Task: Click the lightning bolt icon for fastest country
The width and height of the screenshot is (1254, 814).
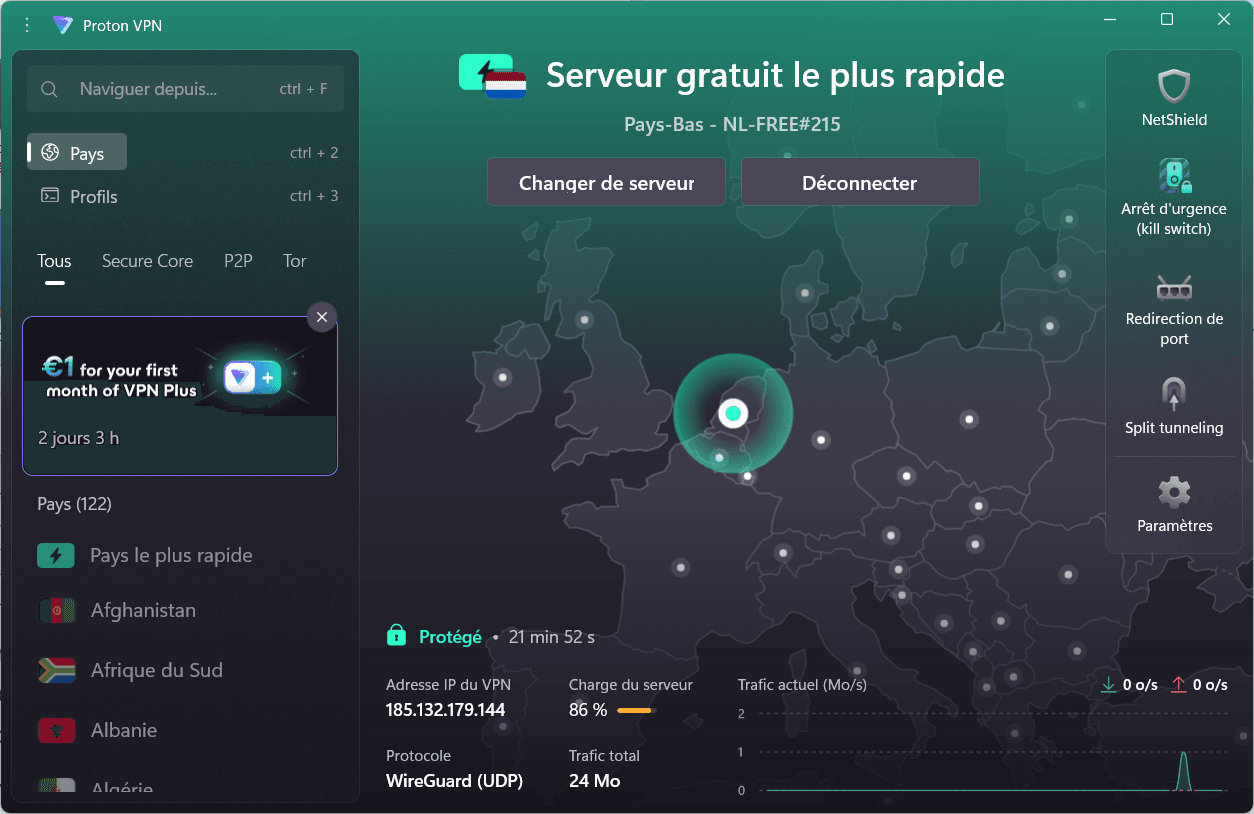Action: click(56, 555)
